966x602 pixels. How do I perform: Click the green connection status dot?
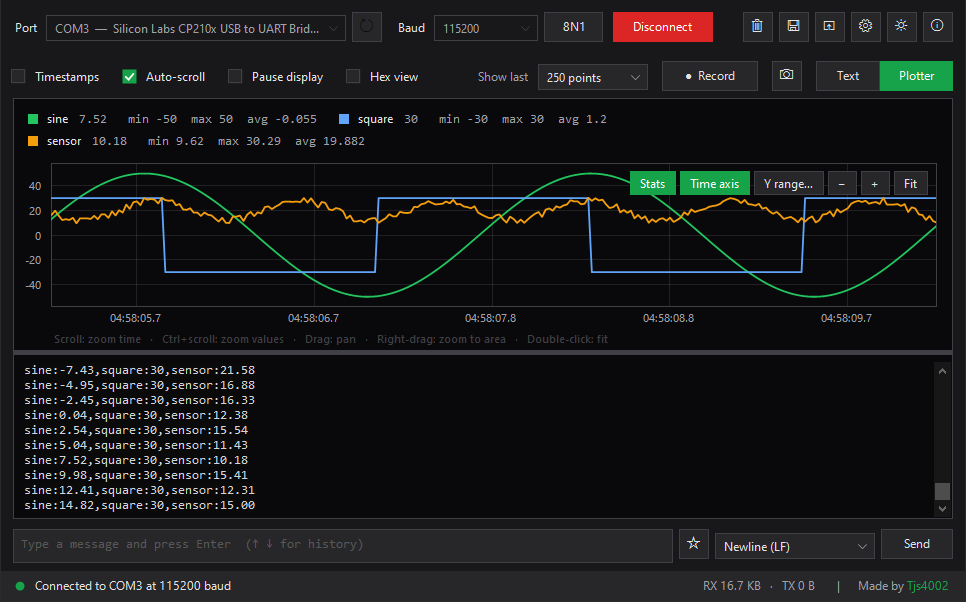20,586
